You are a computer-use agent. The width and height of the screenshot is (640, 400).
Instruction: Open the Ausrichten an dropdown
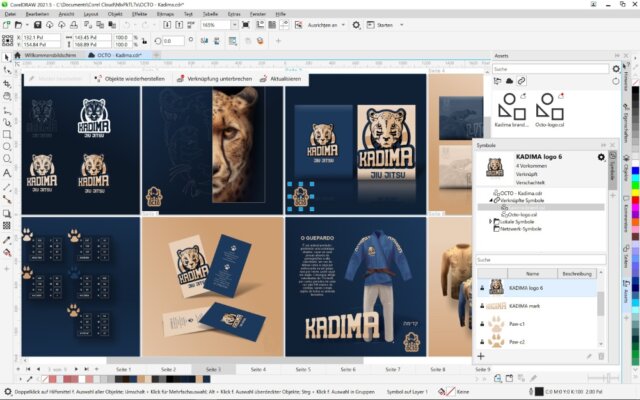(x=343, y=25)
